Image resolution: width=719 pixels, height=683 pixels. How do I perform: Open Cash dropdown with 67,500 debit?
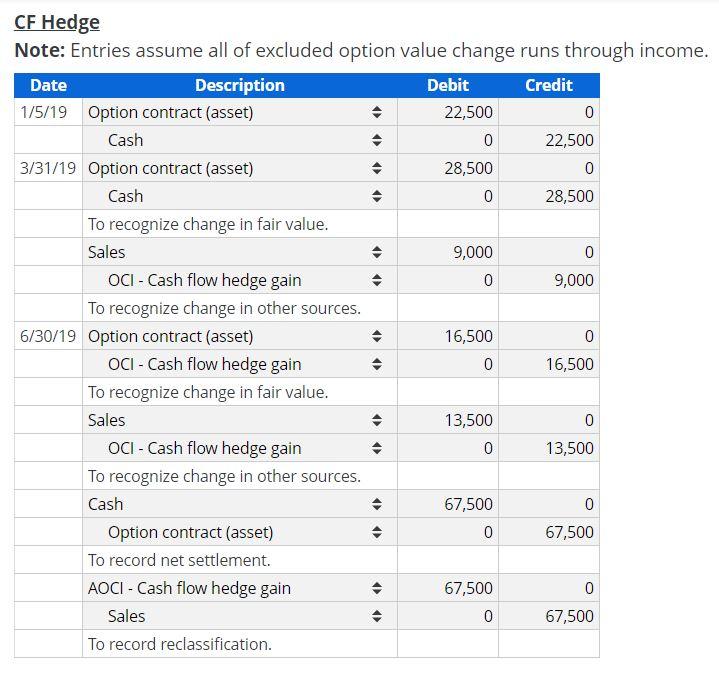click(240, 504)
